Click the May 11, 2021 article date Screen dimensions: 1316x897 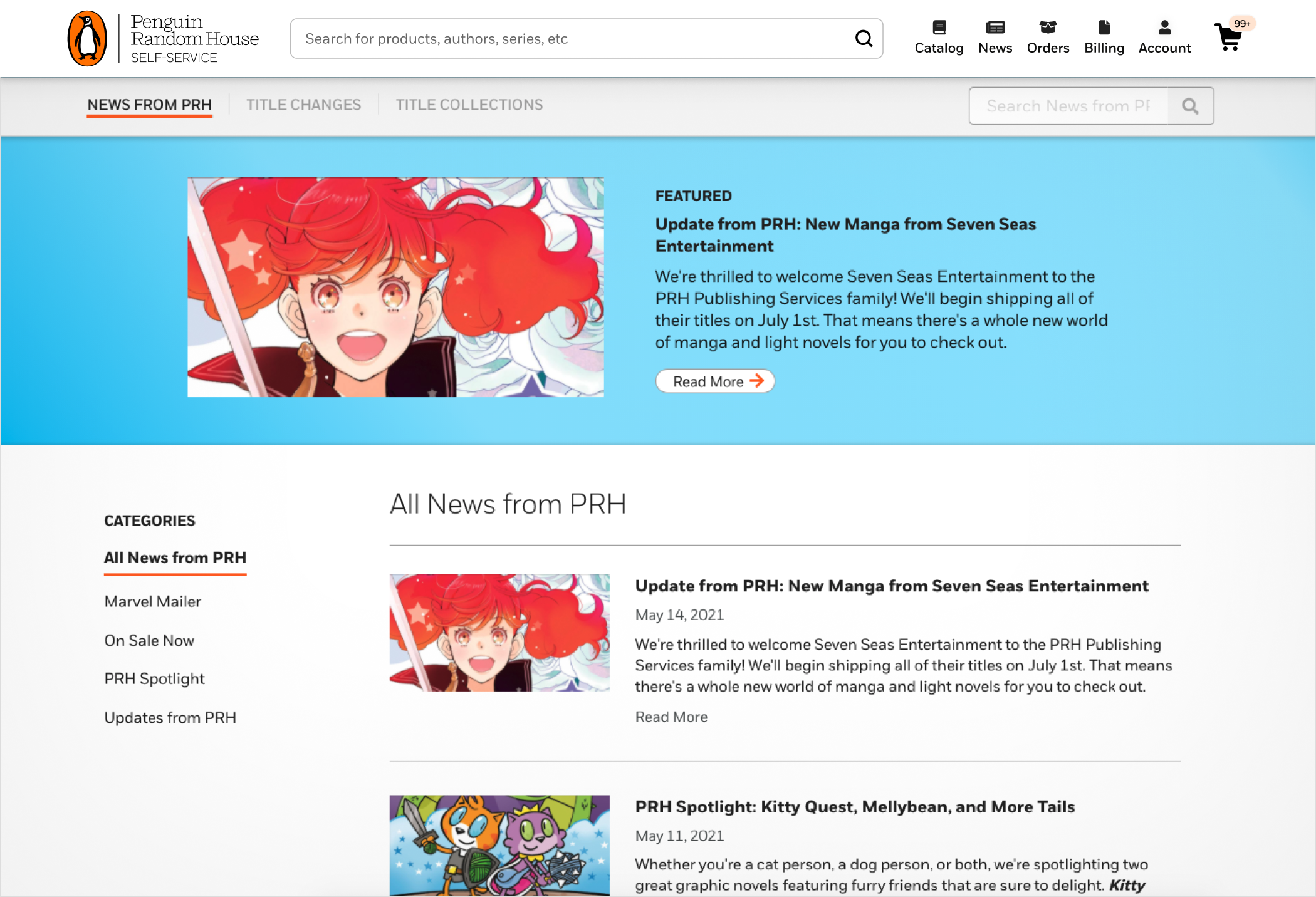(679, 836)
